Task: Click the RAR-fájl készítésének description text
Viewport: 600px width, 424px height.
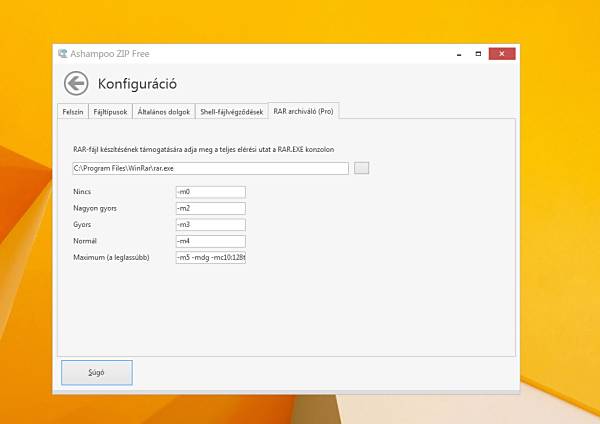Action: (204, 149)
